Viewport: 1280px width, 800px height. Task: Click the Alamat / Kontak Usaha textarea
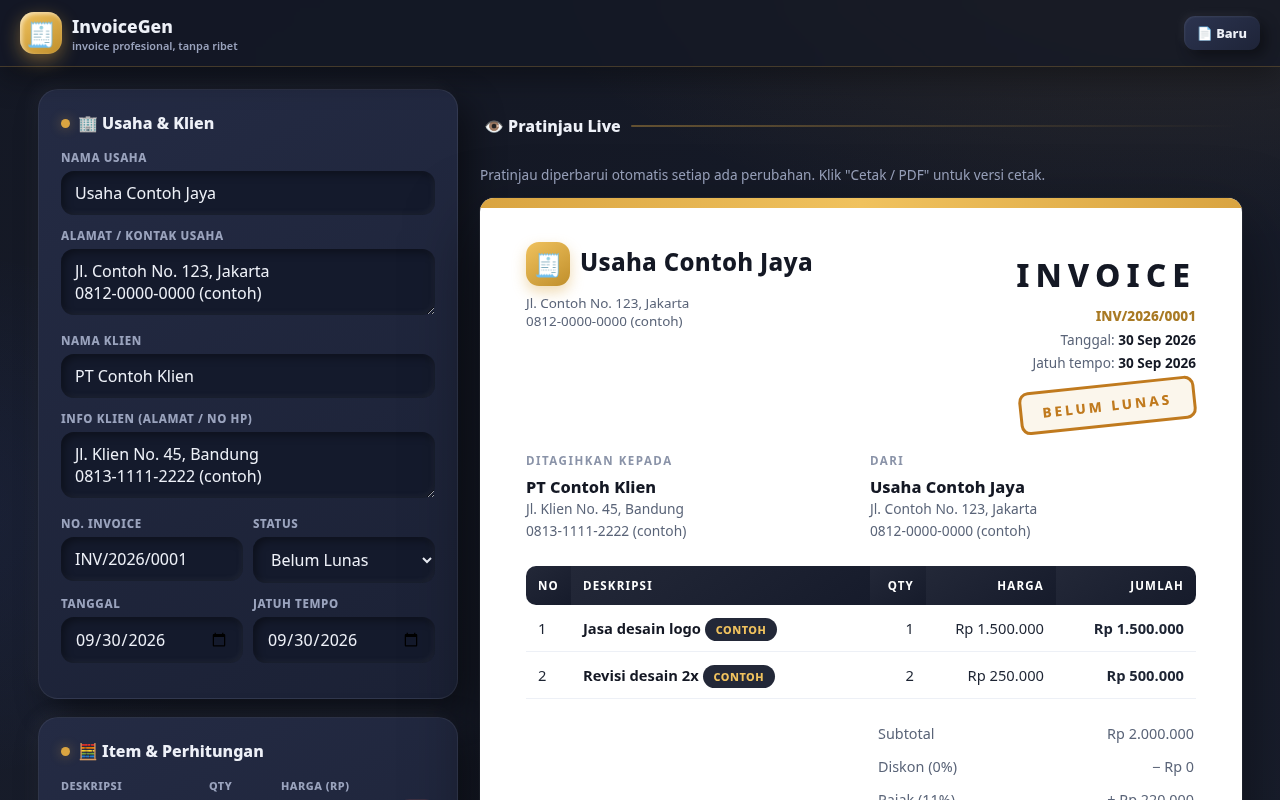point(248,282)
